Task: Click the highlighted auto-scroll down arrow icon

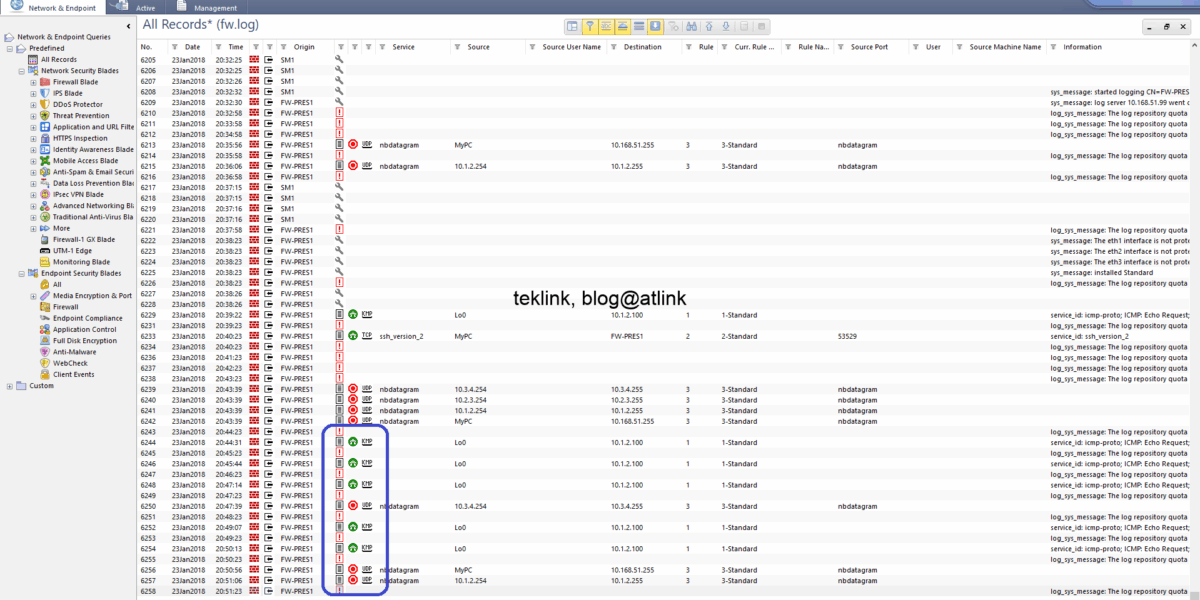Action: point(656,26)
